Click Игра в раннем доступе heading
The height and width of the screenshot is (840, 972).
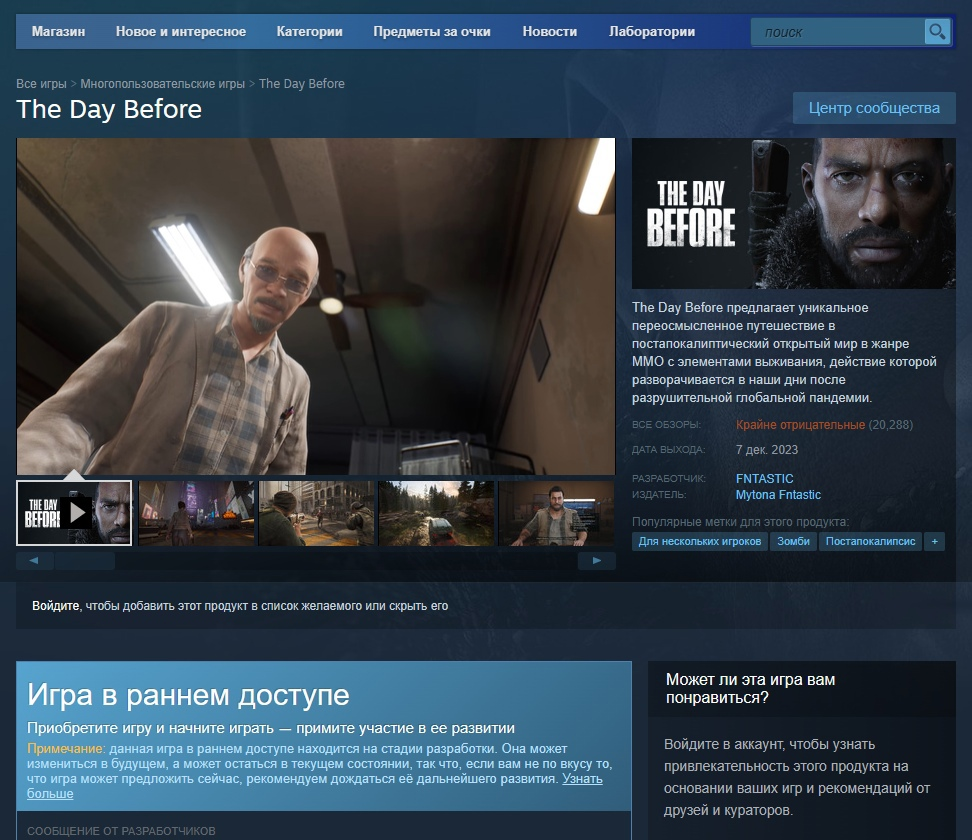(188, 695)
